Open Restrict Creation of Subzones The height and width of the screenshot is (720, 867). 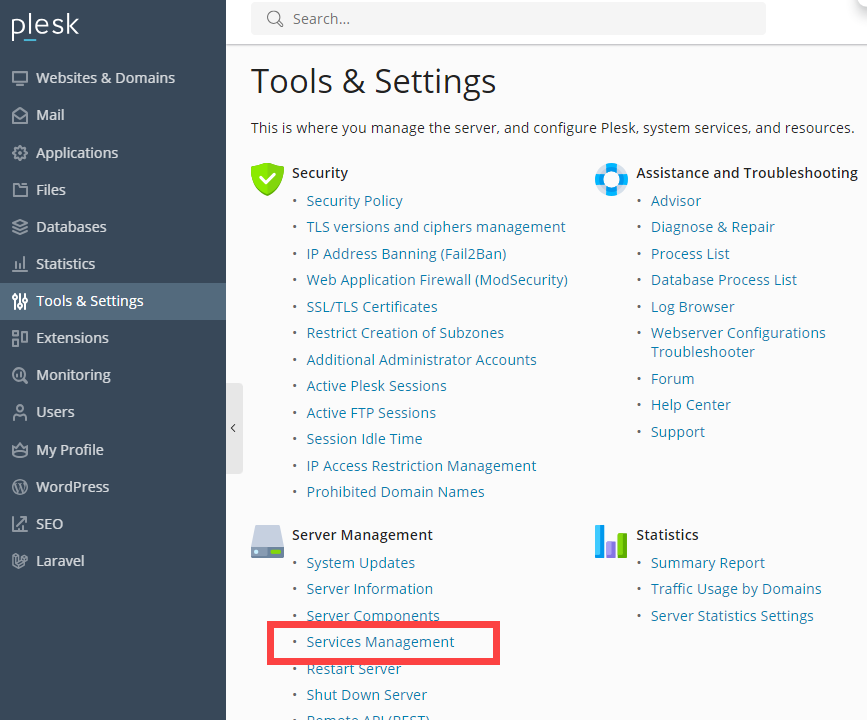[405, 333]
